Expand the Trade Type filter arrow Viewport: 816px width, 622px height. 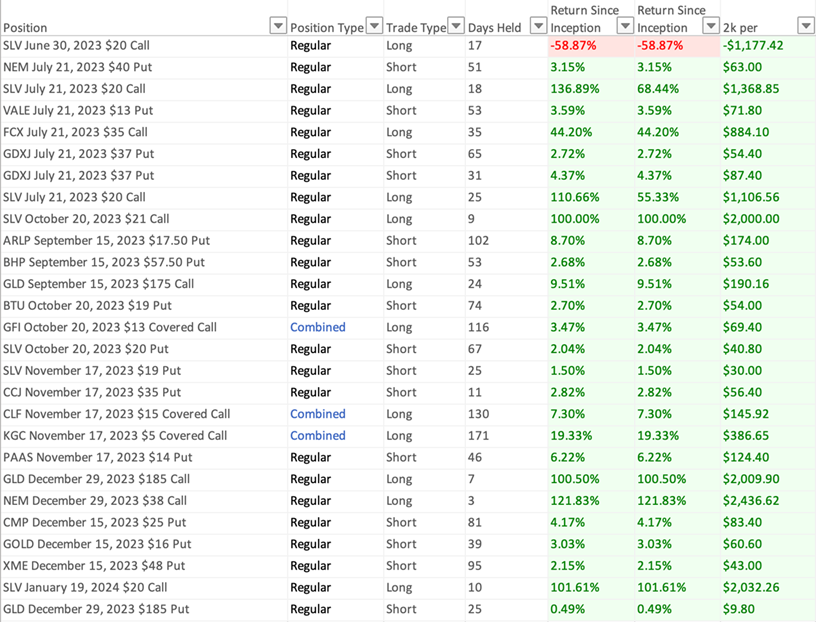tap(456, 26)
